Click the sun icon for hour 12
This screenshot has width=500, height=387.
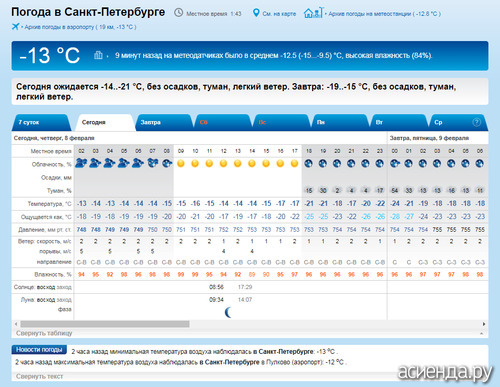coord(224,163)
